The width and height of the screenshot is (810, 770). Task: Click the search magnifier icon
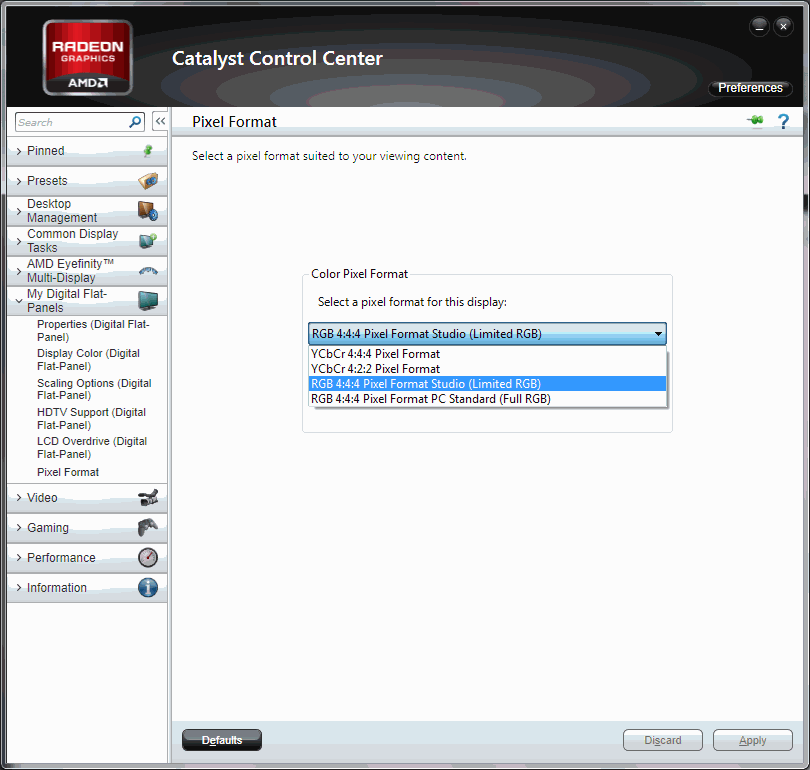[135, 122]
